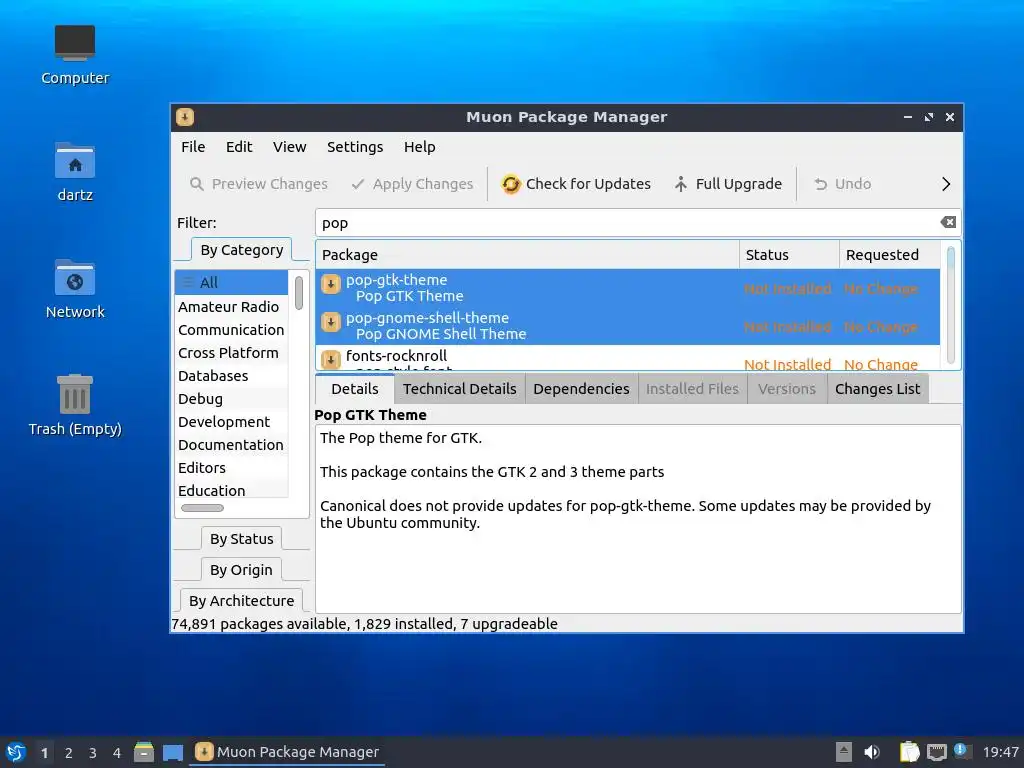This screenshot has height=768, width=1024.
Task: Select the Communication category
Action: click(x=231, y=330)
